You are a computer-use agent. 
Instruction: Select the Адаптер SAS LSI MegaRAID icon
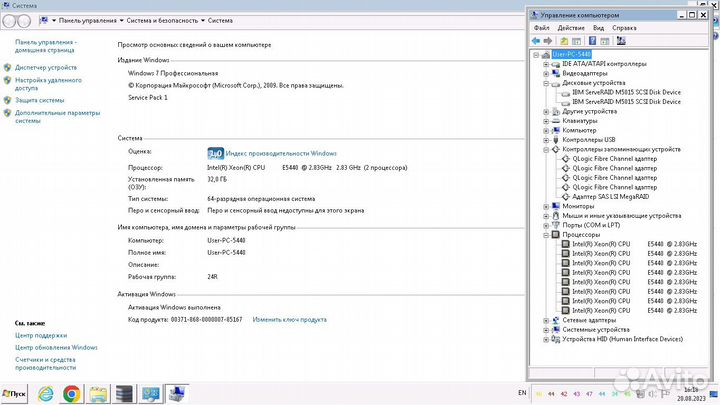click(566, 197)
